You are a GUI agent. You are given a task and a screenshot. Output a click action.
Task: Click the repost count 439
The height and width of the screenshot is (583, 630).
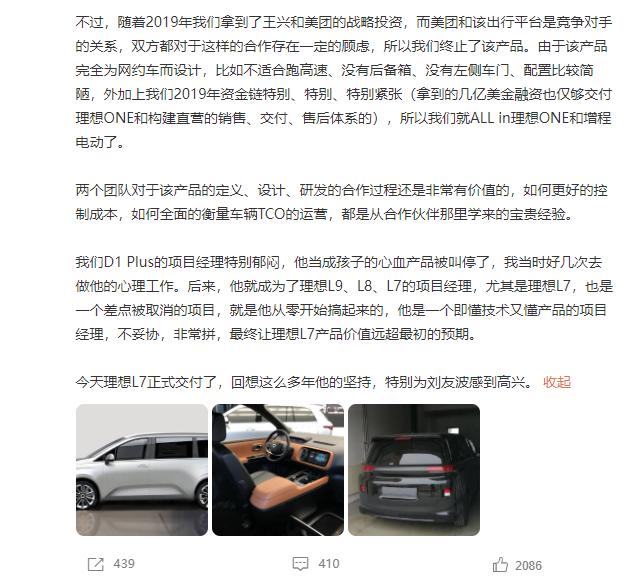click(124, 564)
